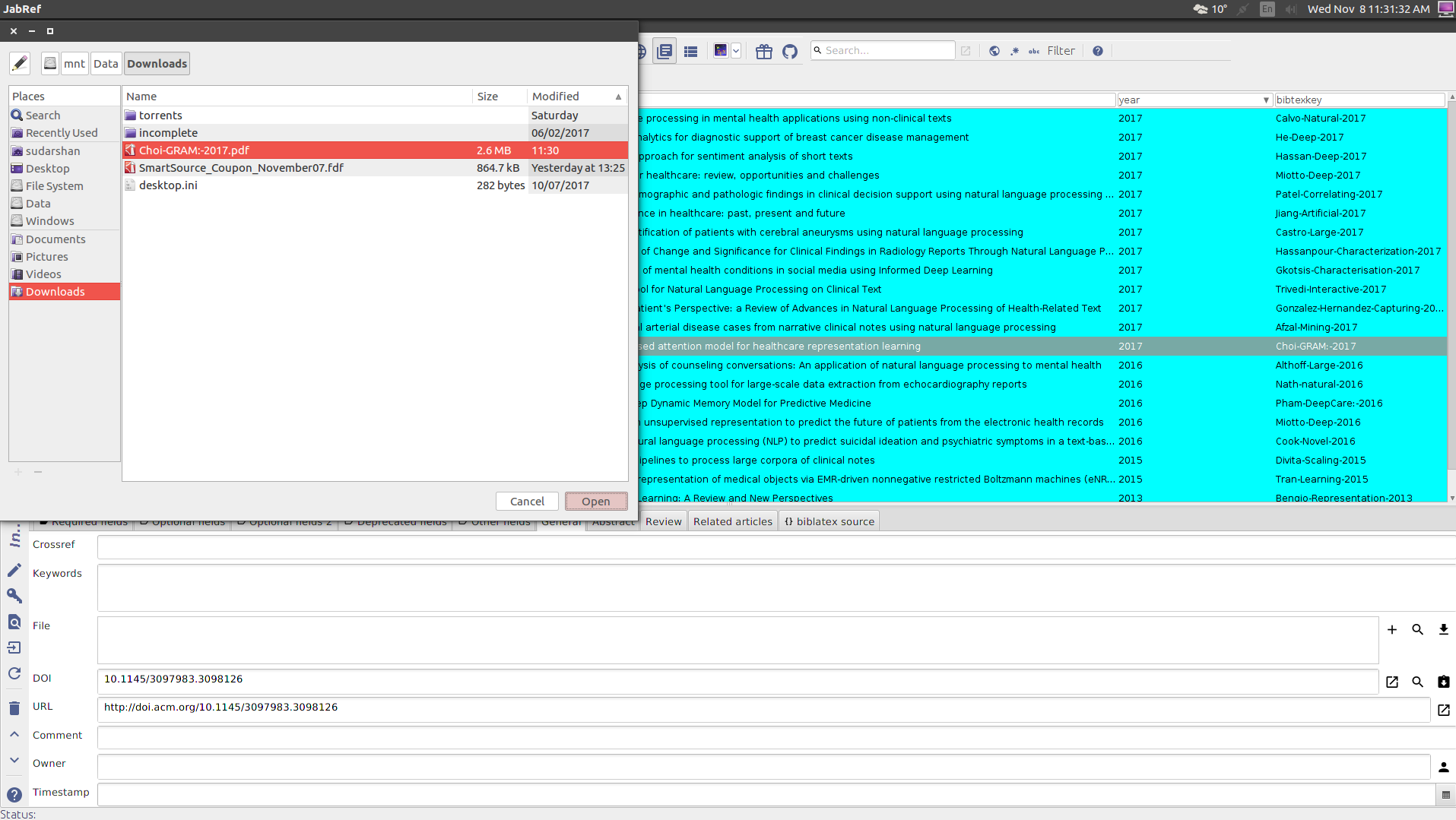Enable regular expression search mode
This screenshot has width=1456, height=820.
[x=1014, y=51]
